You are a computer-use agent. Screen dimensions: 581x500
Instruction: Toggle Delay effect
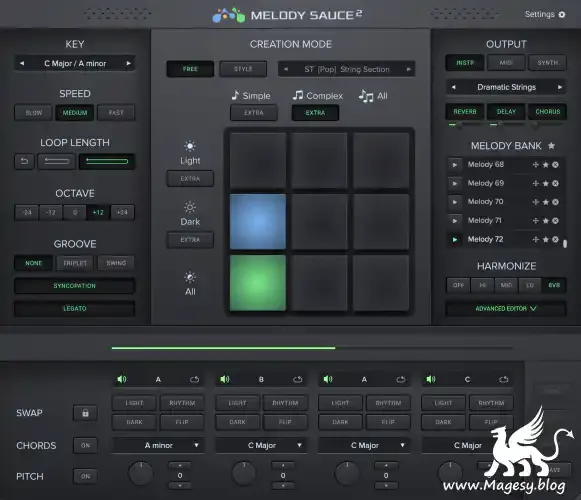506,112
